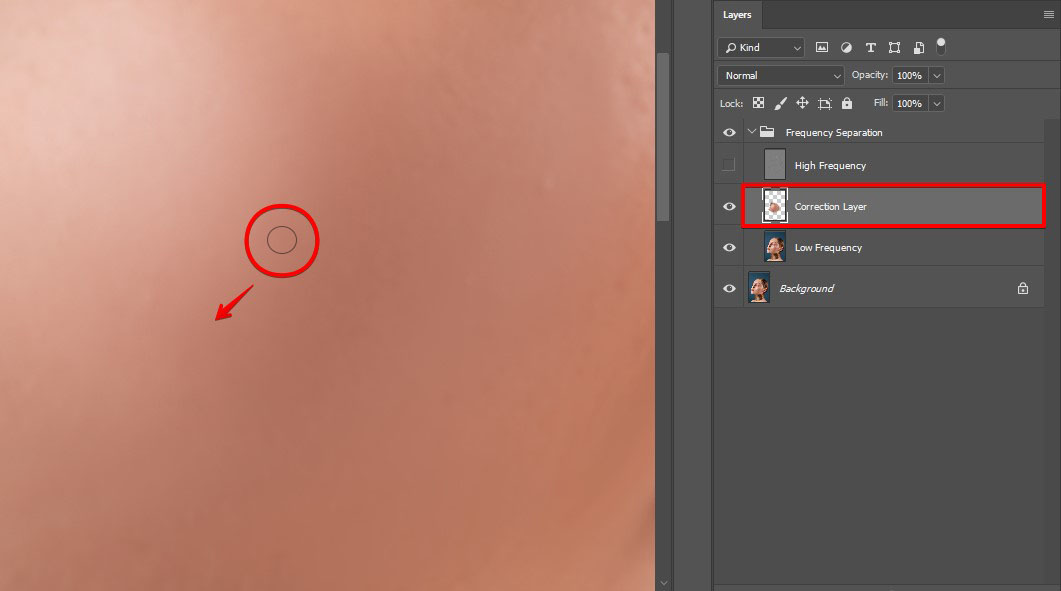The height and width of the screenshot is (591, 1061).
Task: Select the Layers panel tab
Action: click(x=737, y=15)
